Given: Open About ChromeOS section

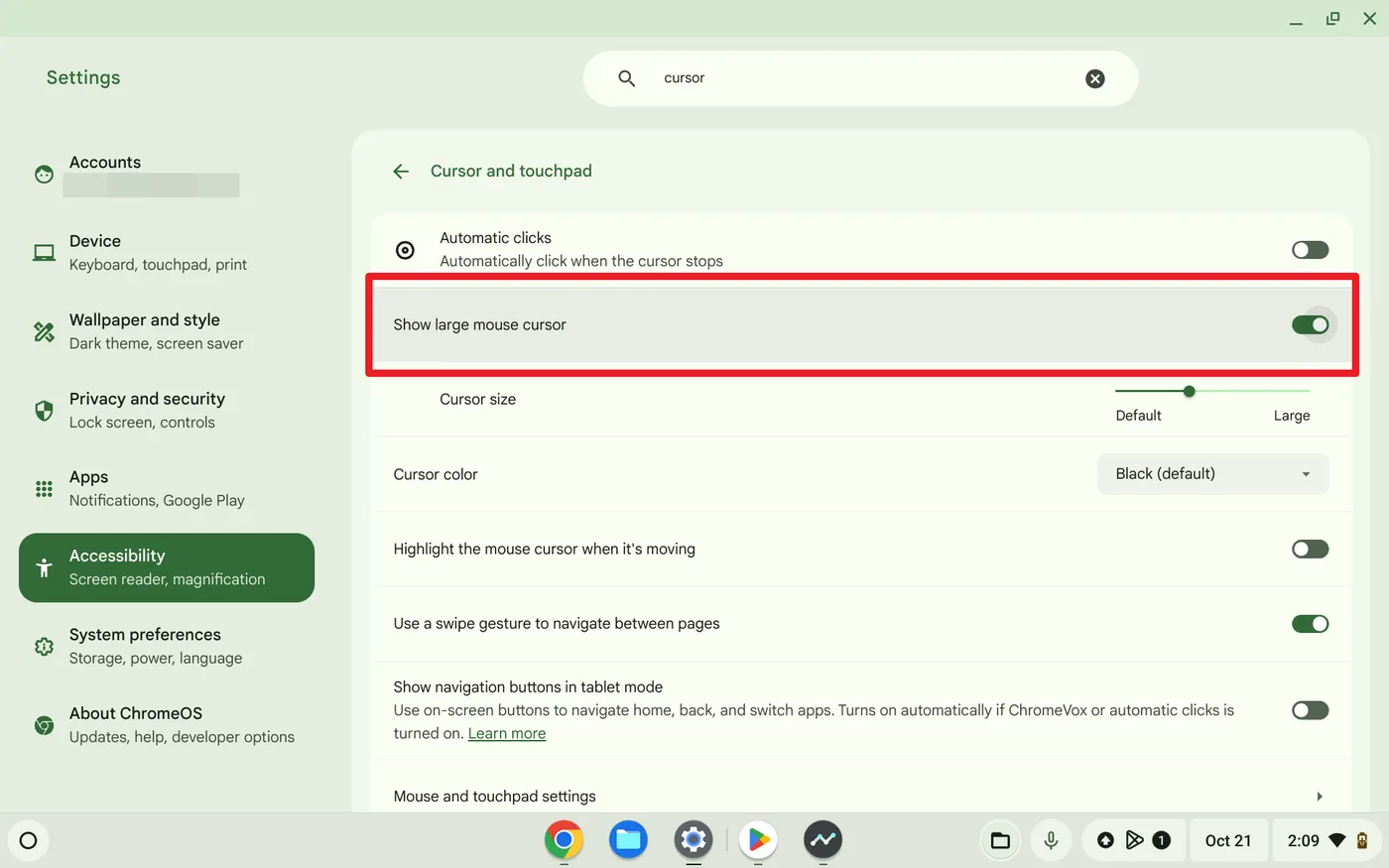Looking at the screenshot, I should click(167, 725).
